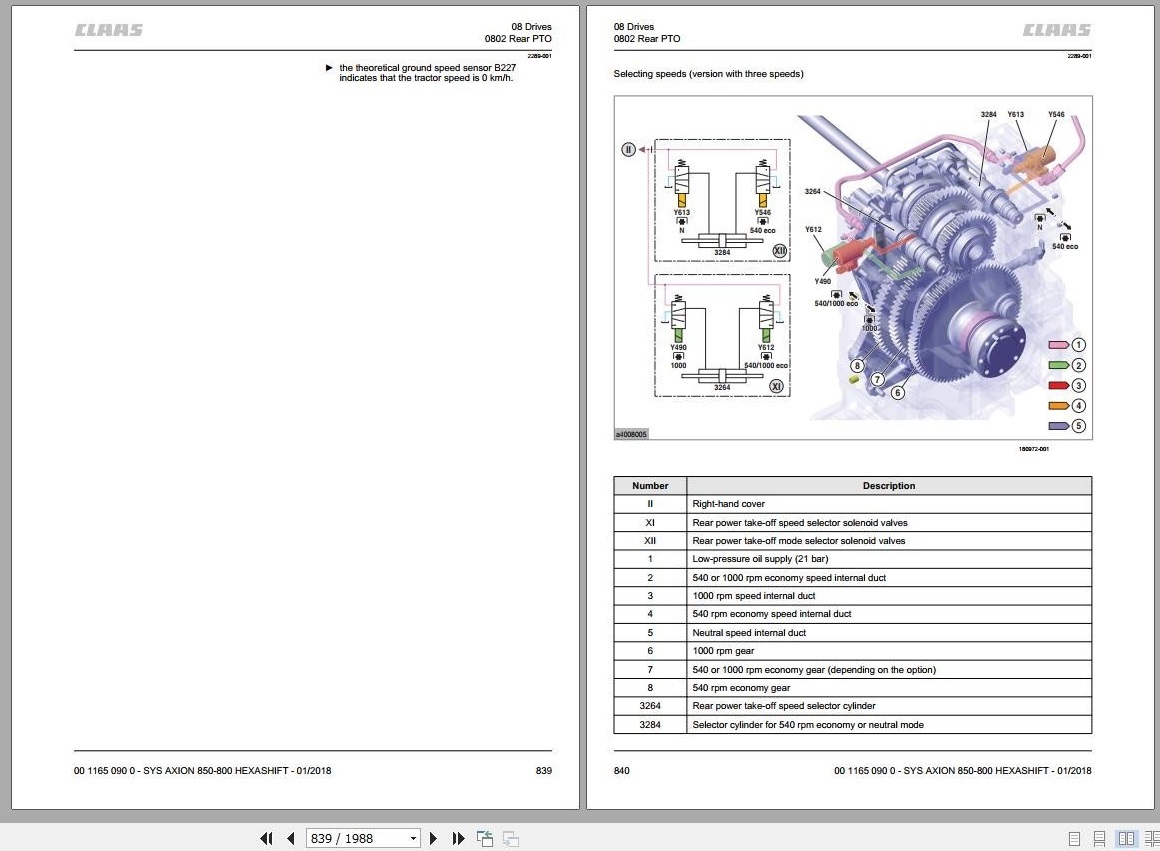The width and height of the screenshot is (1160, 851).
Task: Click the Description table header
Action: coord(888,485)
